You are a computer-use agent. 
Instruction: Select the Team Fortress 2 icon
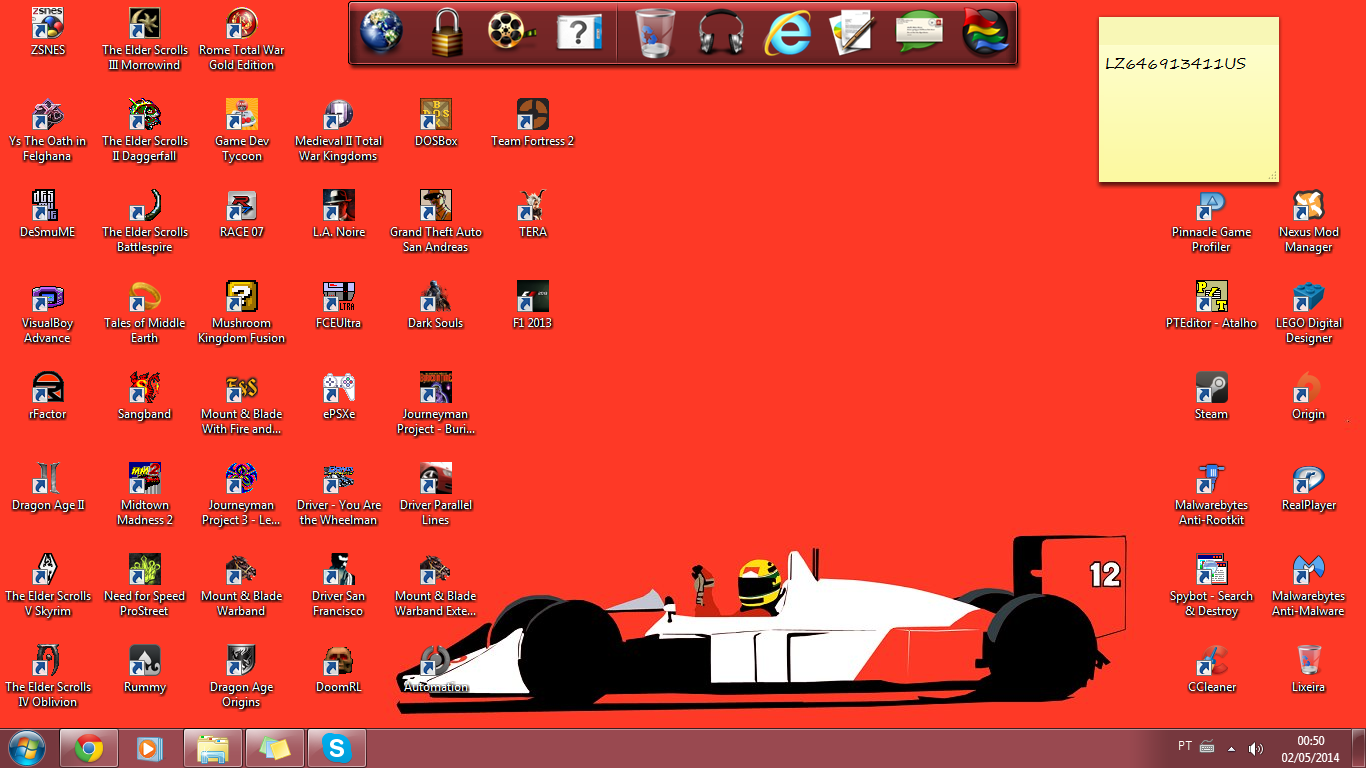[x=533, y=114]
